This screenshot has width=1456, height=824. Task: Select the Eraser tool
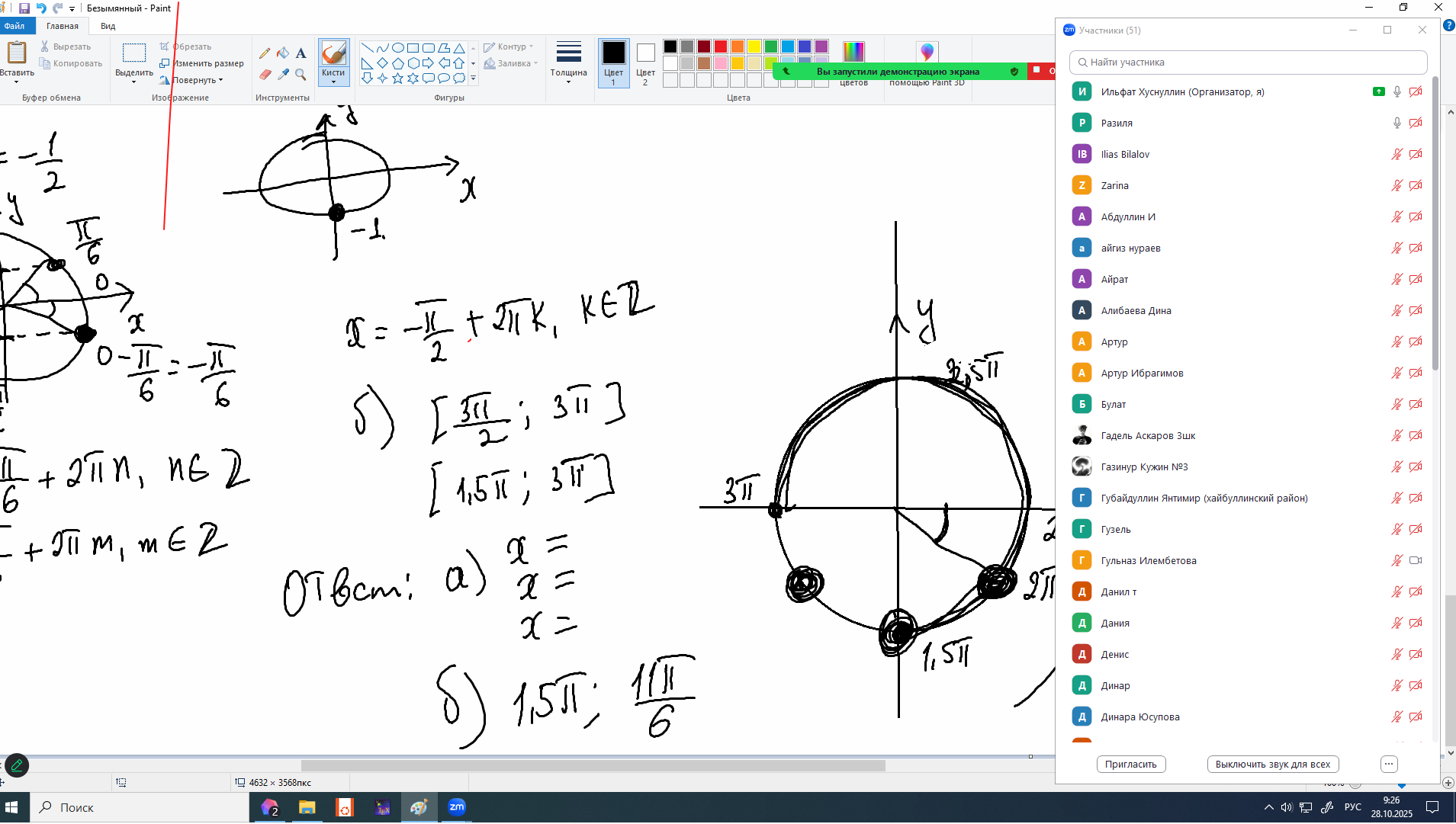(x=265, y=75)
